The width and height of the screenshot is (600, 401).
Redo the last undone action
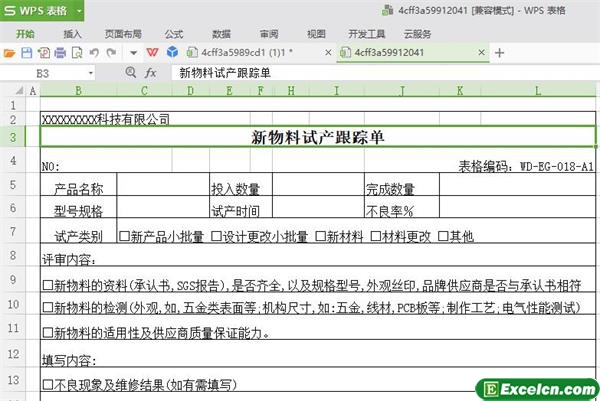pyautogui.click(x=111, y=52)
